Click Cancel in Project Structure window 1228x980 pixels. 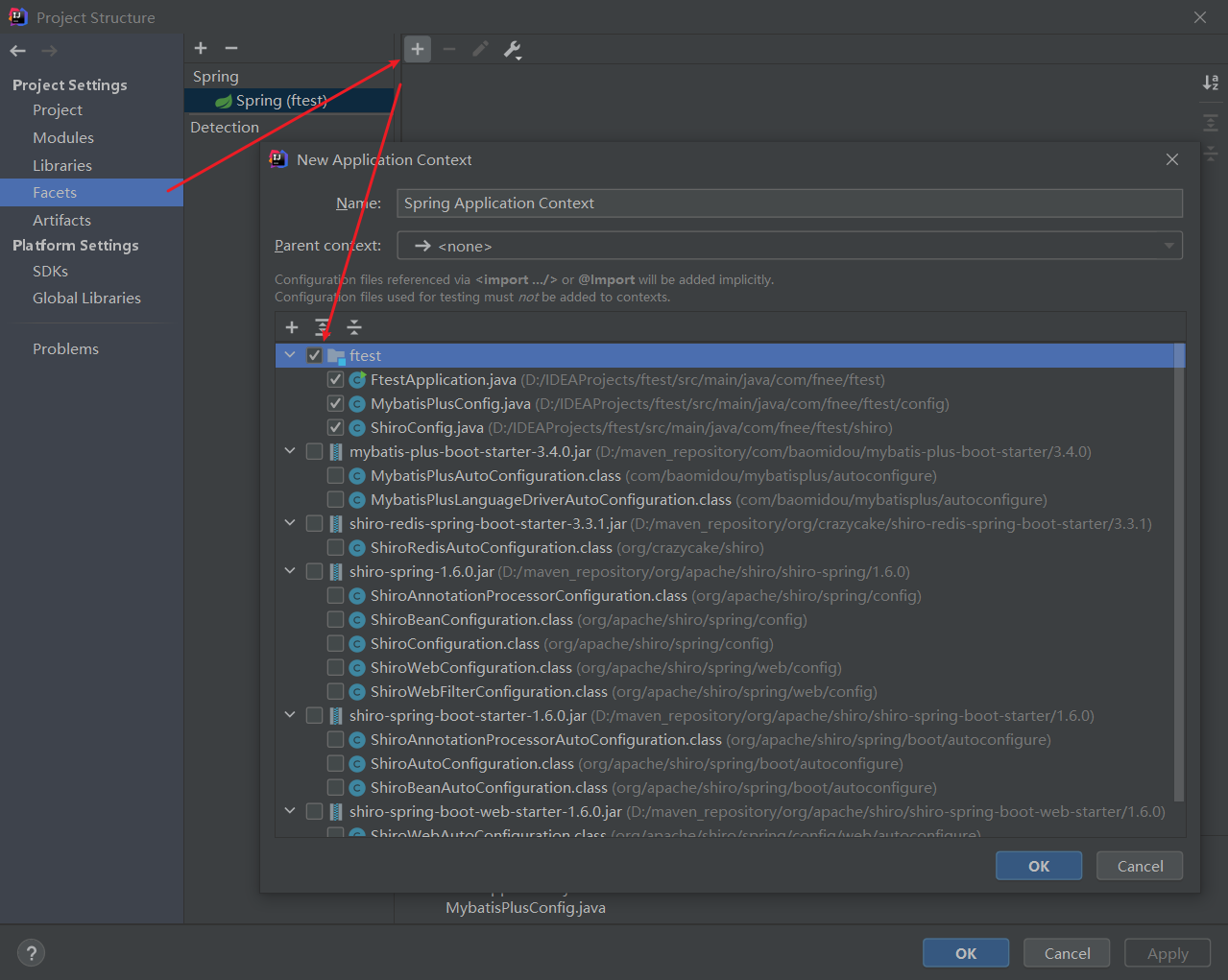[x=1067, y=953]
